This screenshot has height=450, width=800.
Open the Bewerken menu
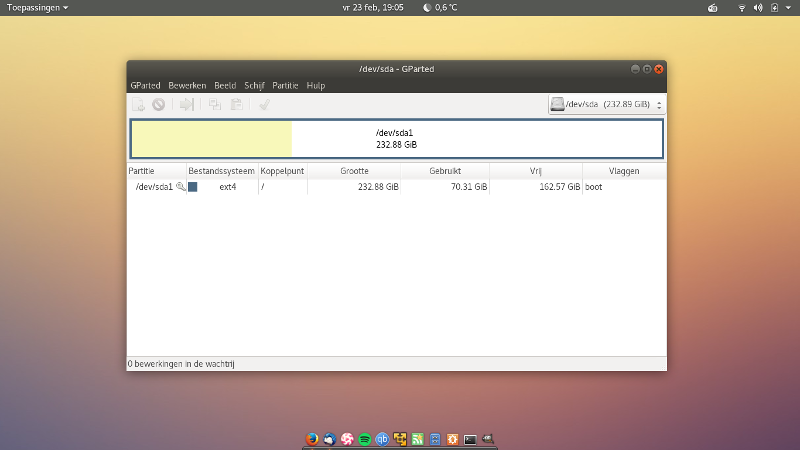(x=187, y=85)
